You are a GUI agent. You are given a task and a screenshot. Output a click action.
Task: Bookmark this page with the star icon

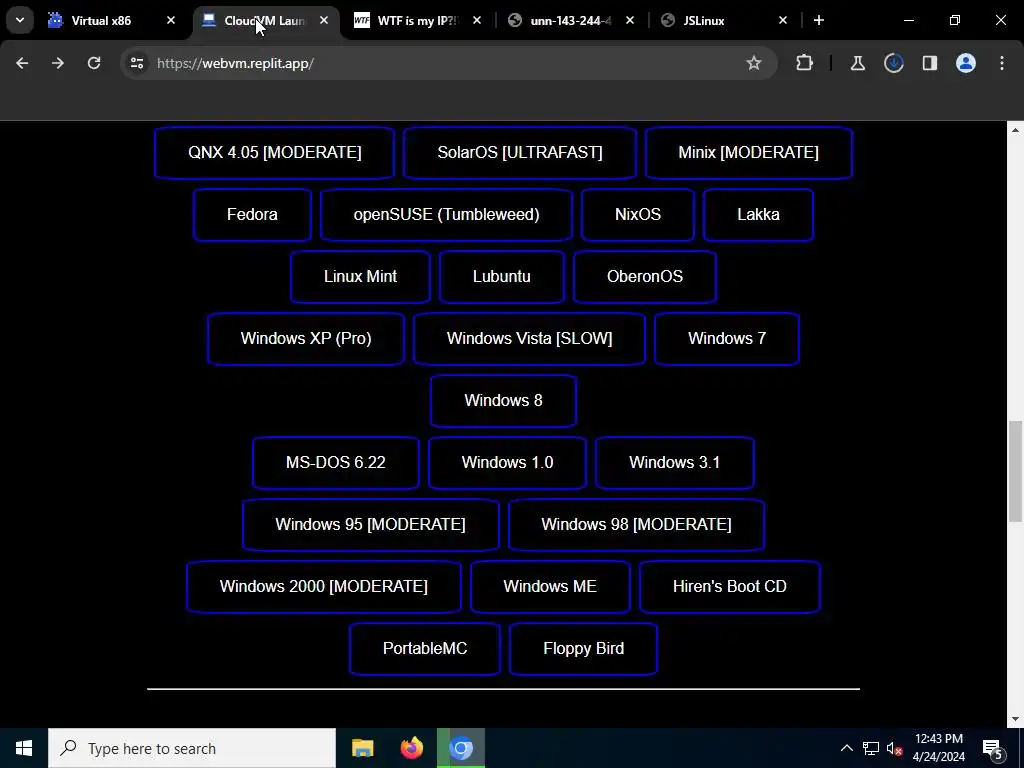[754, 63]
